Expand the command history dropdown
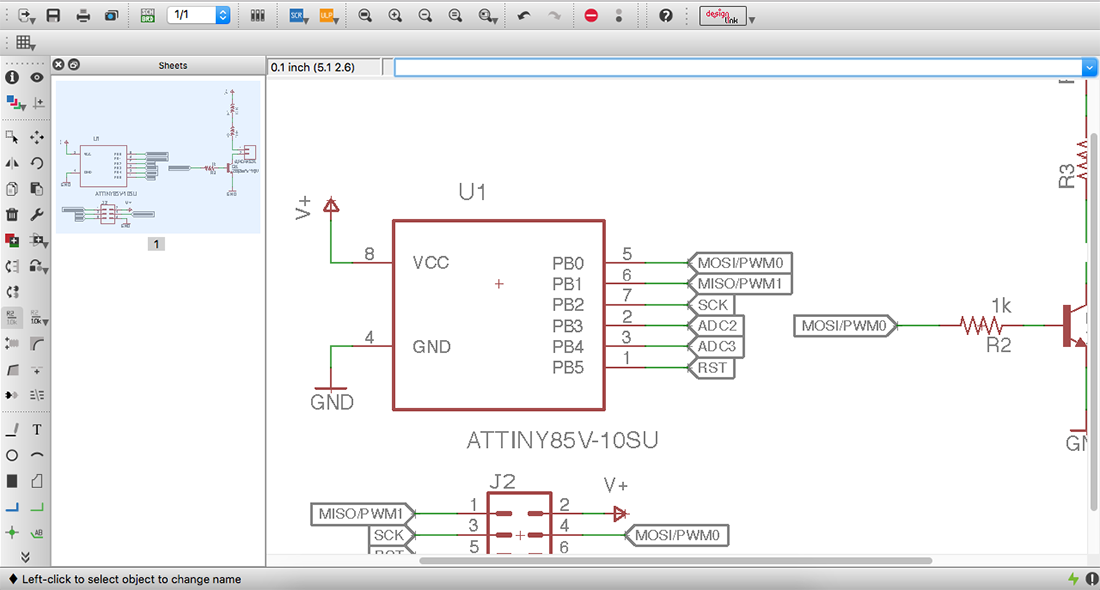 click(1089, 67)
